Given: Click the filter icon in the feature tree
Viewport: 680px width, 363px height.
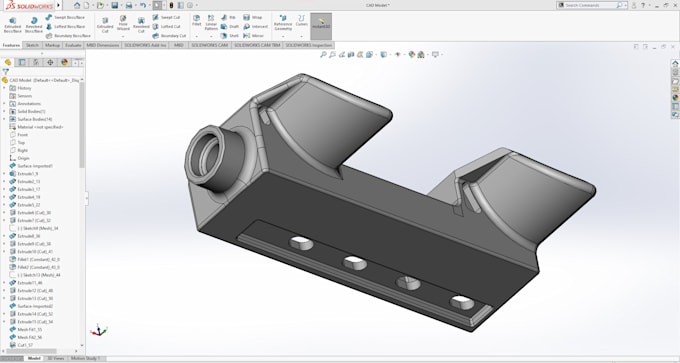Looking at the screenshot, I should [5, 72].
